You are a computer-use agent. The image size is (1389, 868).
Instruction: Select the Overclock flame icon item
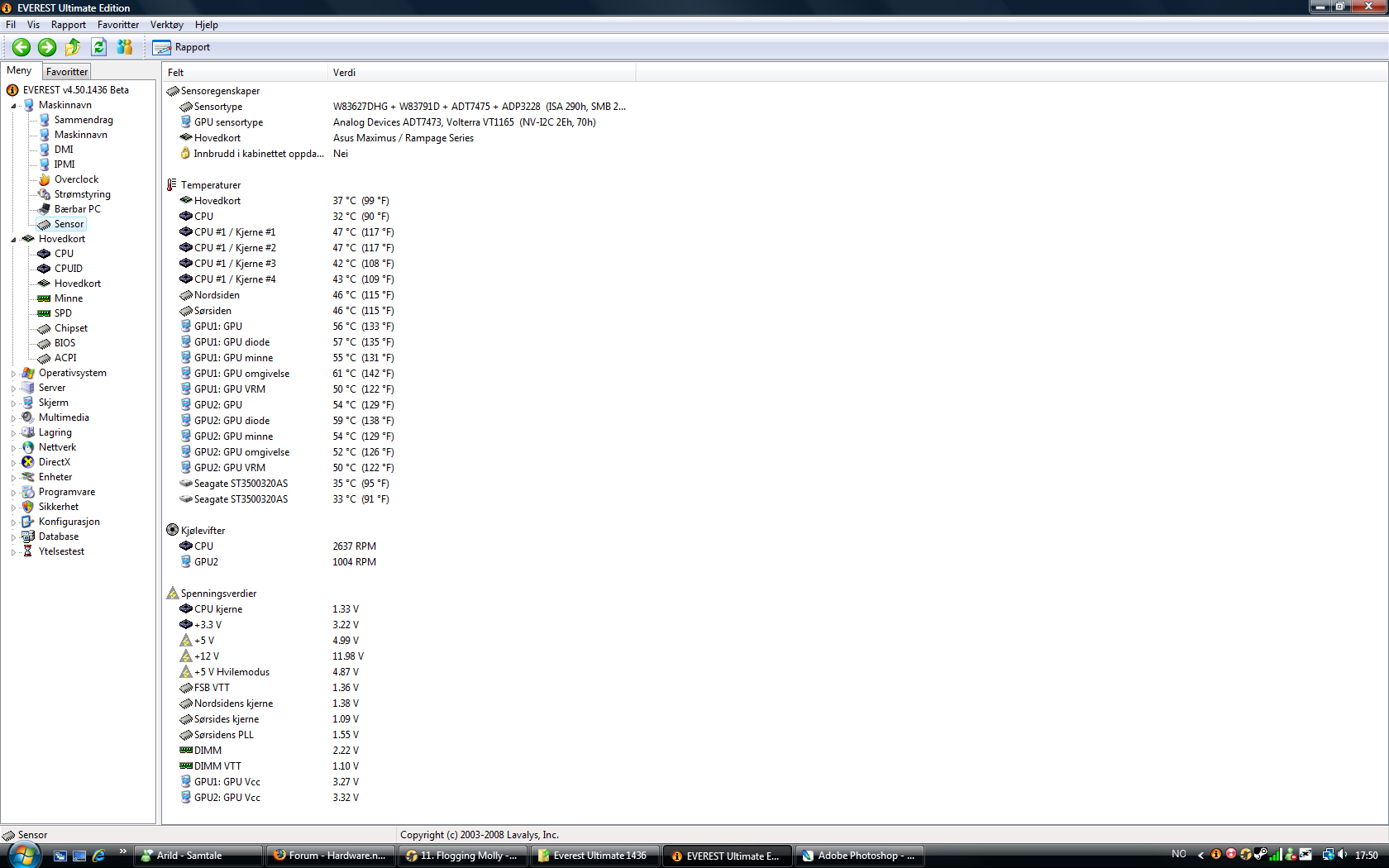(44, 179)
